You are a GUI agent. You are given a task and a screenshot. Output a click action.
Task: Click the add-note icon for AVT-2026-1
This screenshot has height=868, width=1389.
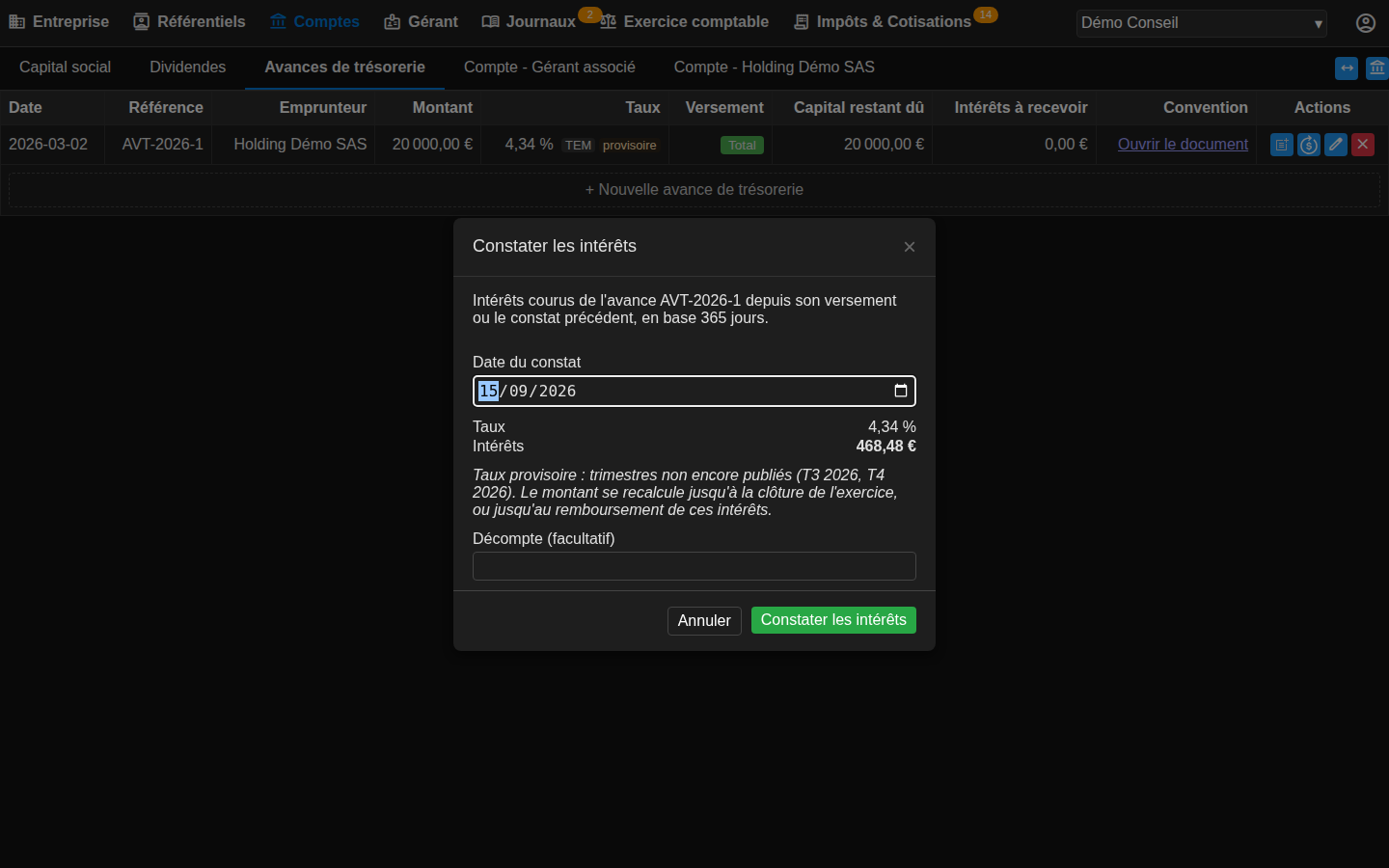click(1281, 145)
